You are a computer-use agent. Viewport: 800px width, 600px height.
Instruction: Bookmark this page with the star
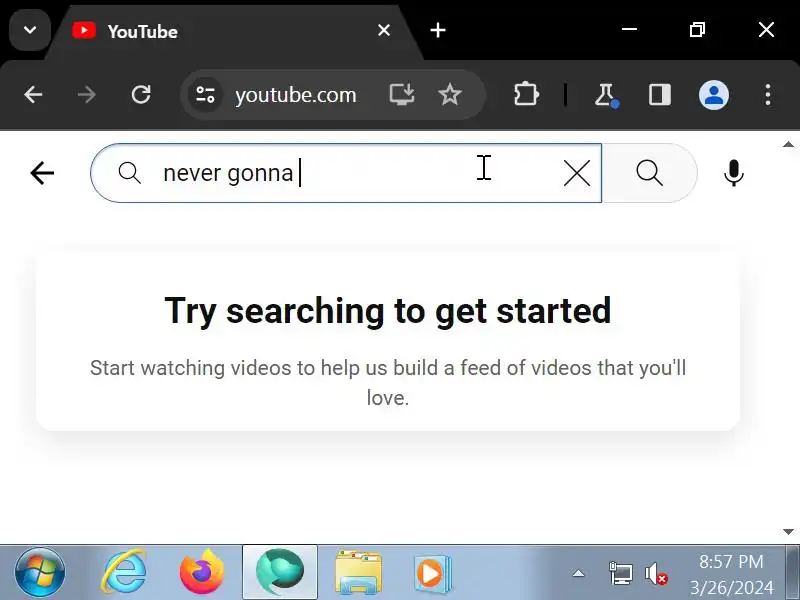point(449,95)
